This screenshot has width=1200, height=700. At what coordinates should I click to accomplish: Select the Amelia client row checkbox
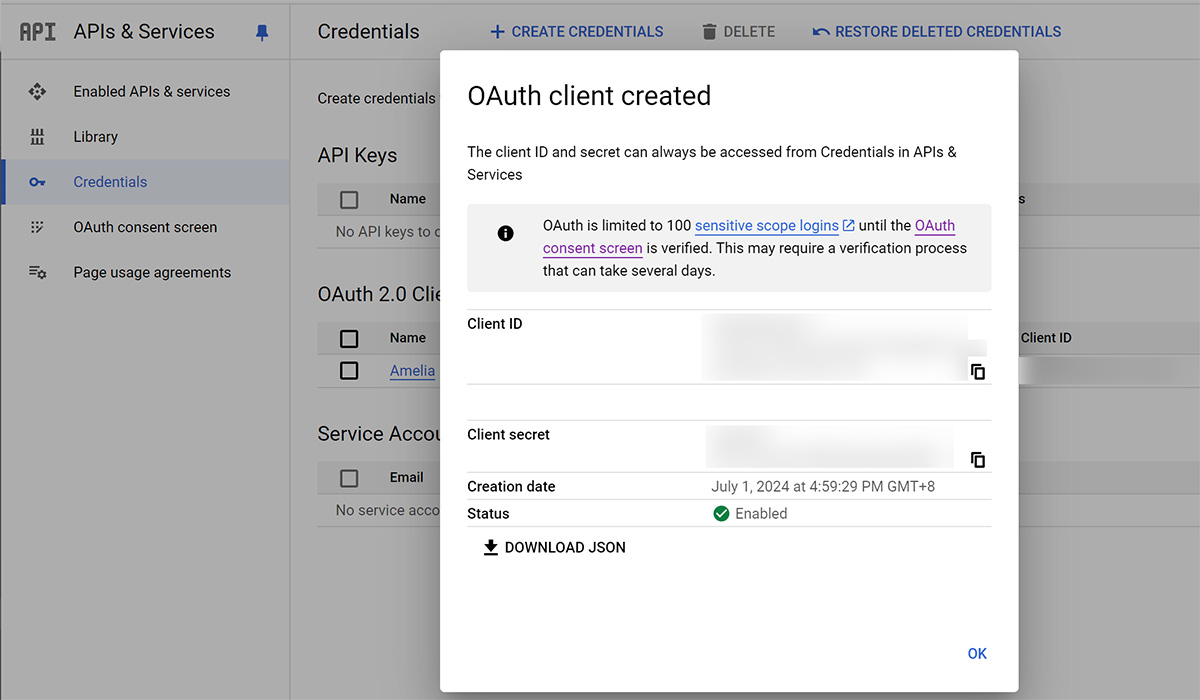pos(349,371)
